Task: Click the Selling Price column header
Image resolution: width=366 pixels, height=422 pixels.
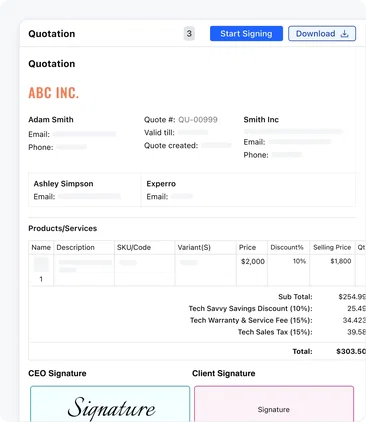Action: 332,247
